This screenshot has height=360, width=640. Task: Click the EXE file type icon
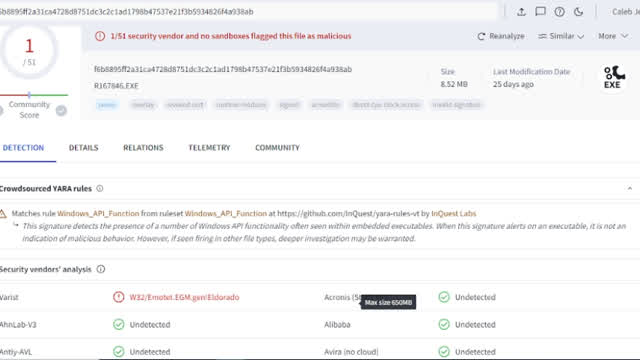click(x=613, y=78)
